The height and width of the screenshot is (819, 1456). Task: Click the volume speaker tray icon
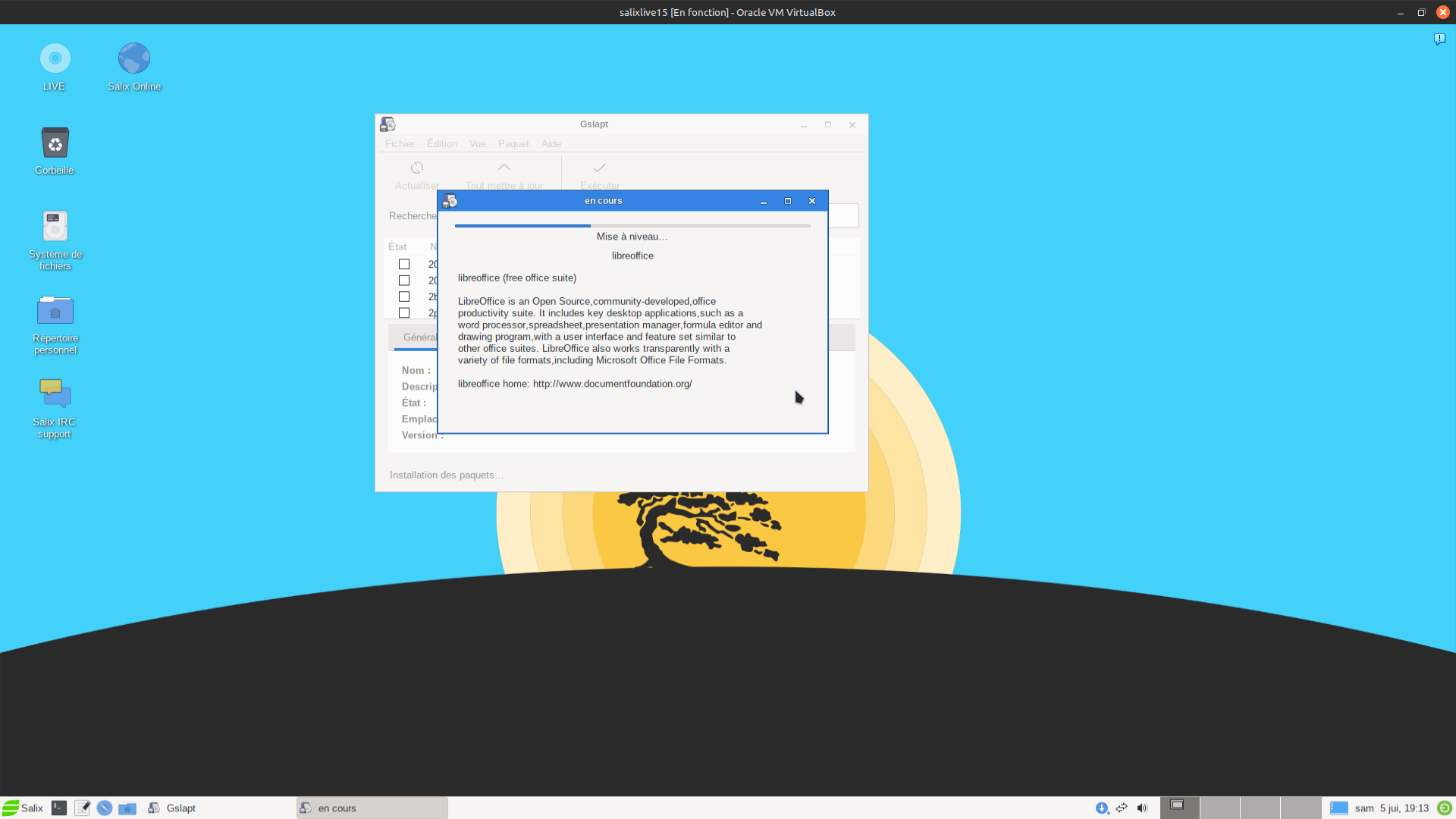pyautogui.click(x=1142, y=808)
